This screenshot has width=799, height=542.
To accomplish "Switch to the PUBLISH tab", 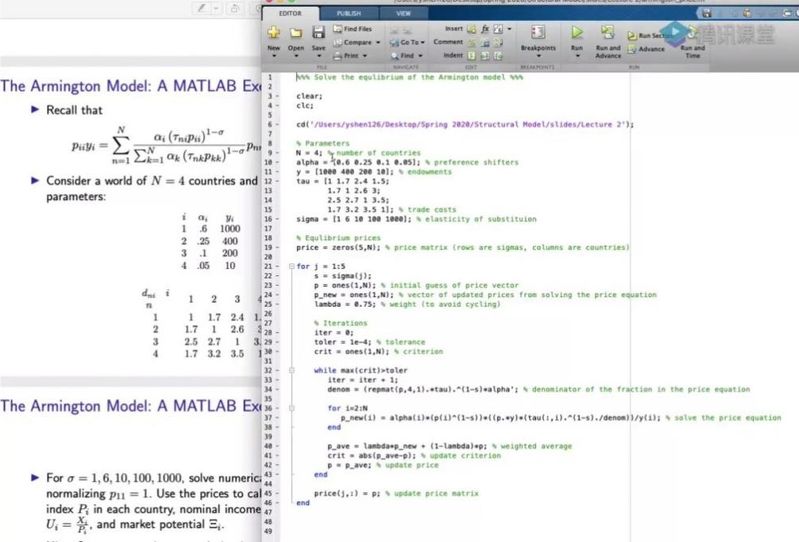I will [x=348, y=14].
